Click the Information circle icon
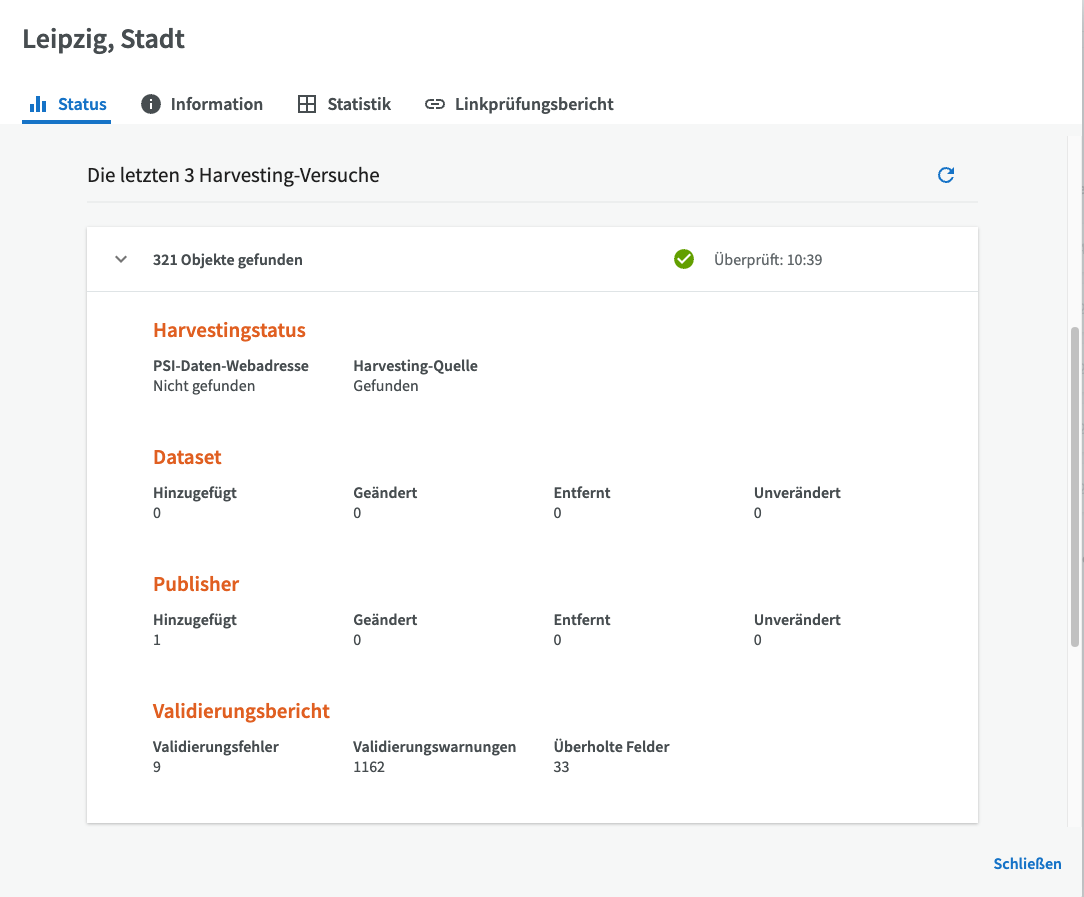1084x897 pixels. 151,104
